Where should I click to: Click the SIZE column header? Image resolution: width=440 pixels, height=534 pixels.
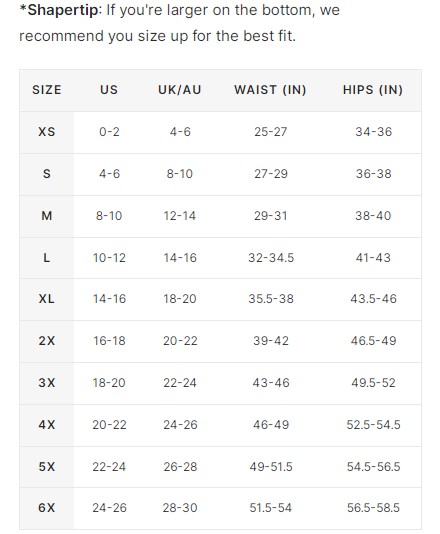click(47, 90)
